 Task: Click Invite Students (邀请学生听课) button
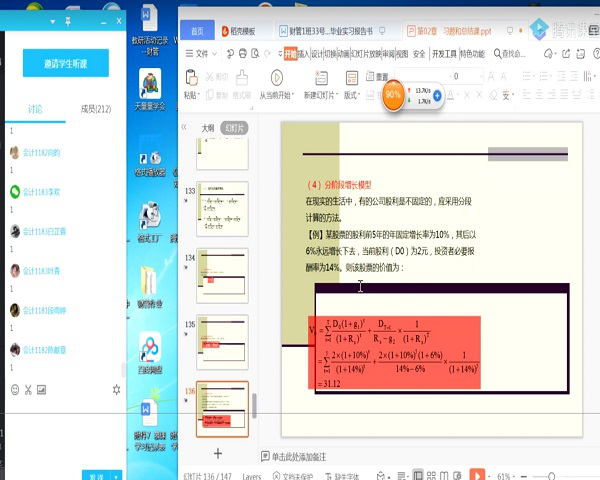coord(66,63)
